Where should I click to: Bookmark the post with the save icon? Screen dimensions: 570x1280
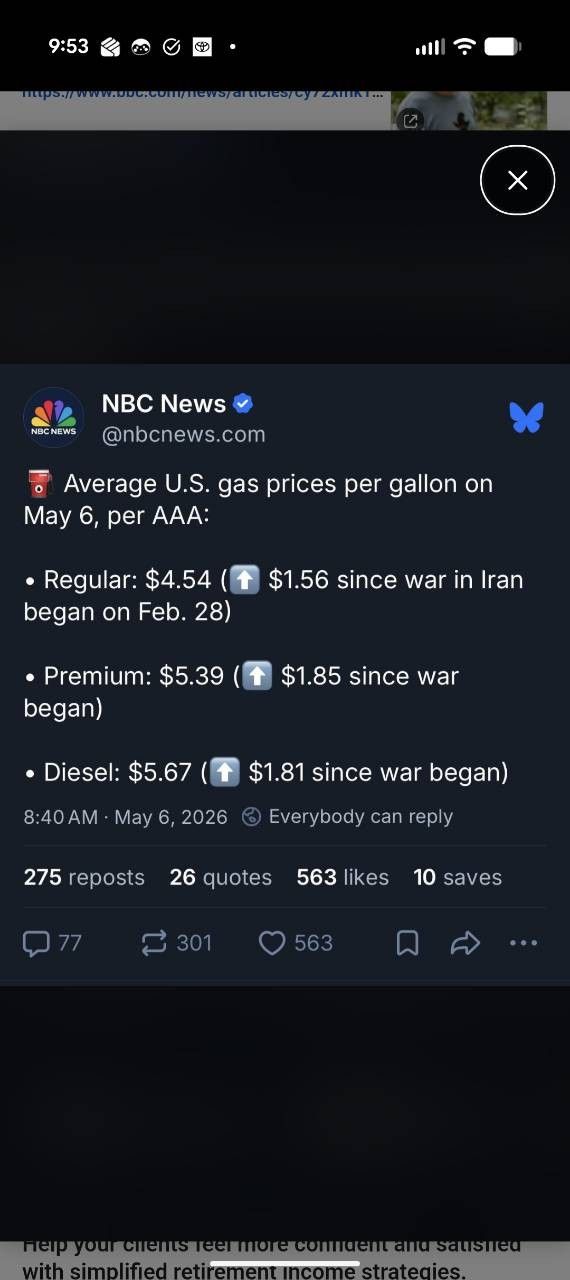pos(408,943)
